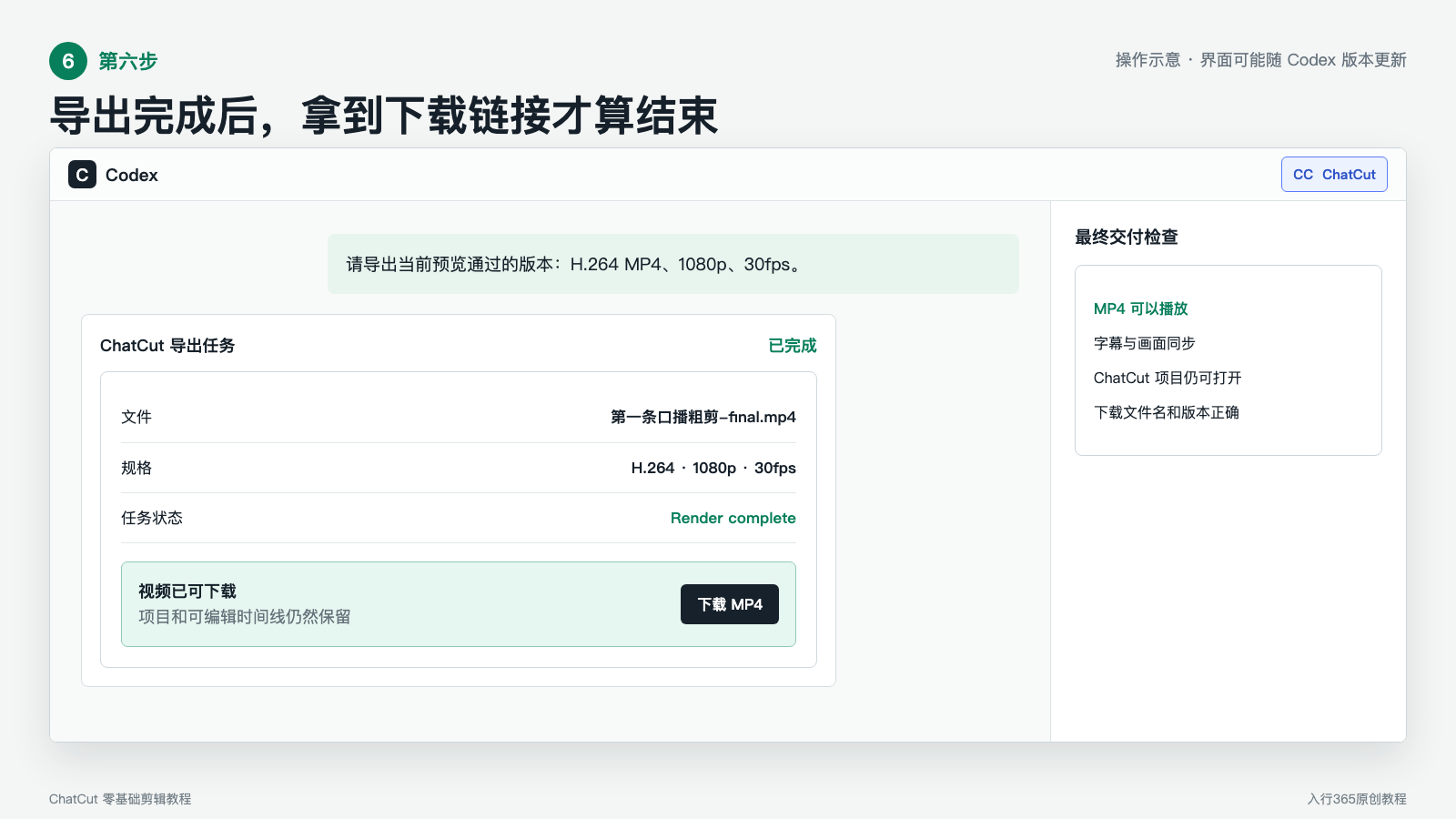Image resolution: width=1456 pixels, height=819 pixels.
Task: Click the Codex logo icon
Action: tap(82, 175)
